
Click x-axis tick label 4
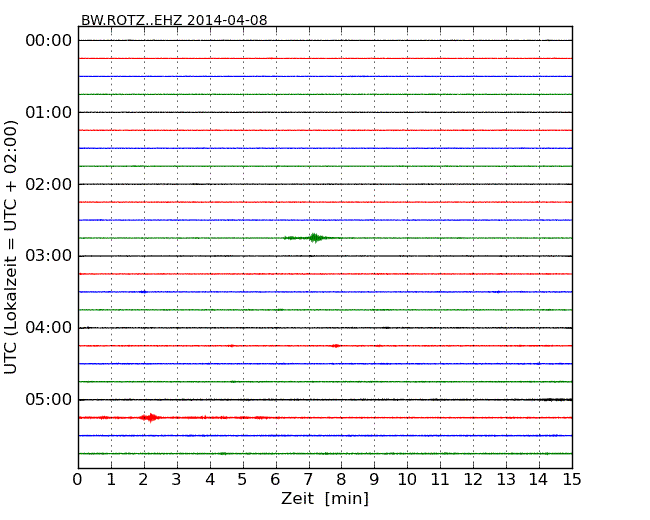click(x=210, y=480)
